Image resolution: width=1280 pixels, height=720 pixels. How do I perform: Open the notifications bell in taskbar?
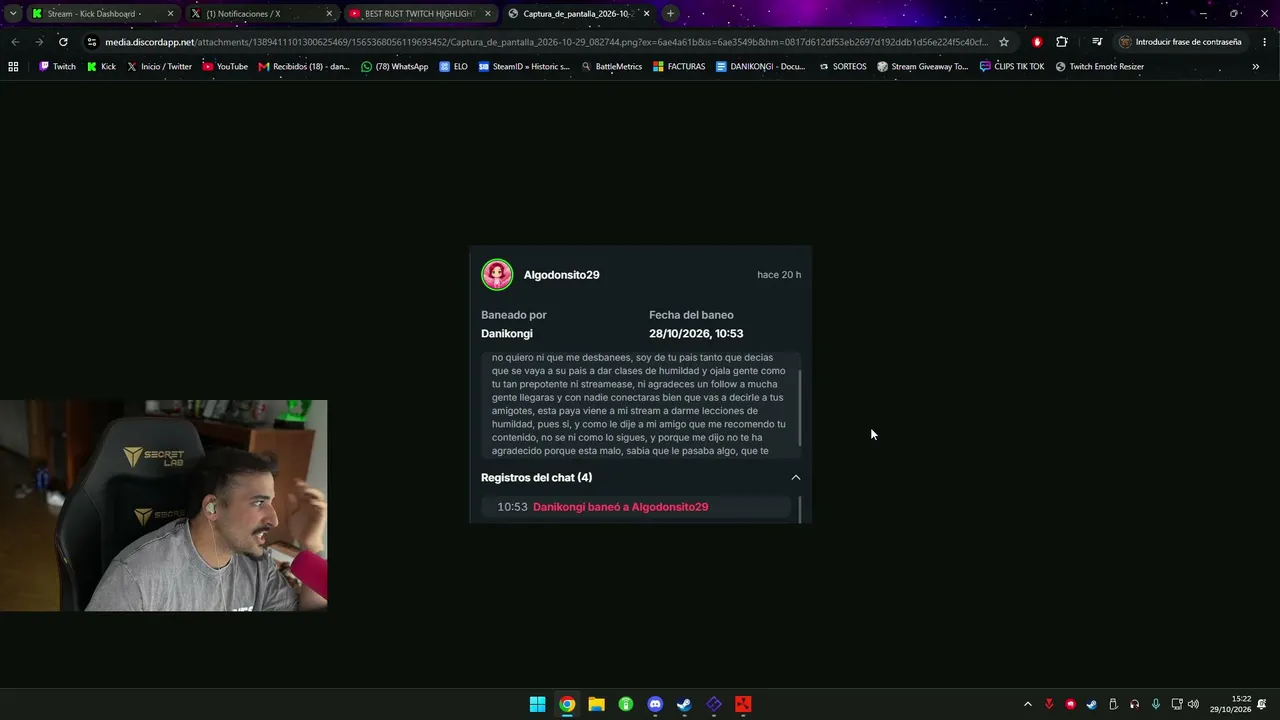pyautogui.click(x=1263, y=704)
